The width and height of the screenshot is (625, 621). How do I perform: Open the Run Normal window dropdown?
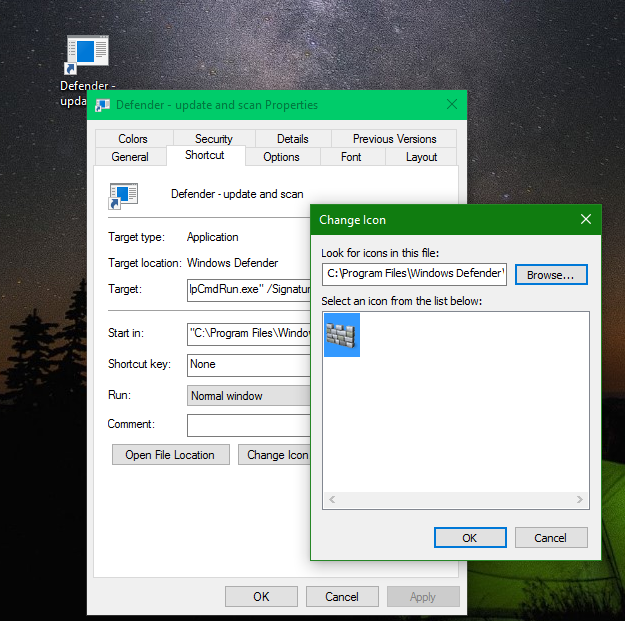tap(249, 396)
